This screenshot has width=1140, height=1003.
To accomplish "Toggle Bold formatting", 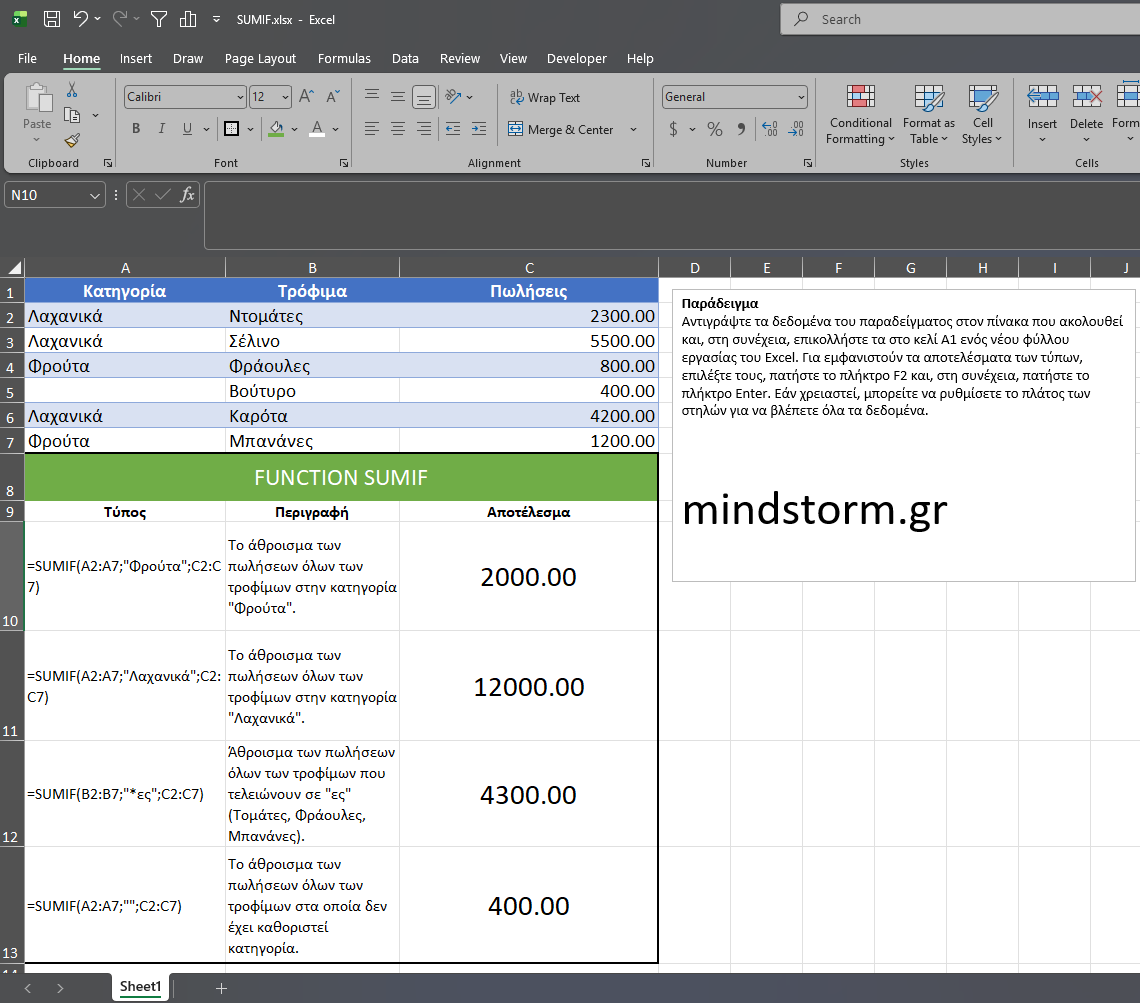I will (x=136, y=129).
